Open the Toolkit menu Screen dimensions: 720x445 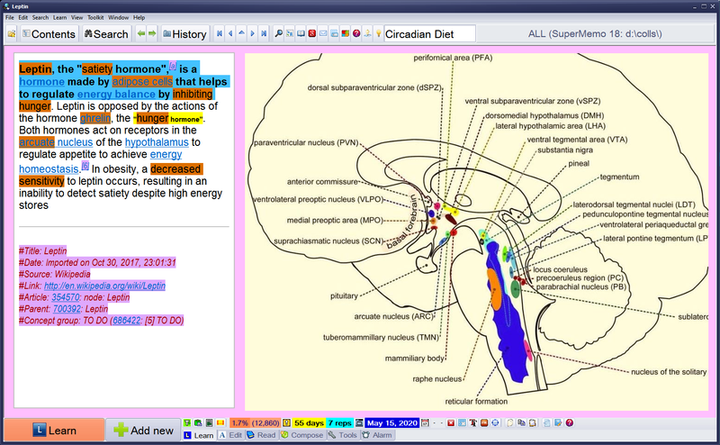coord(93,18)
